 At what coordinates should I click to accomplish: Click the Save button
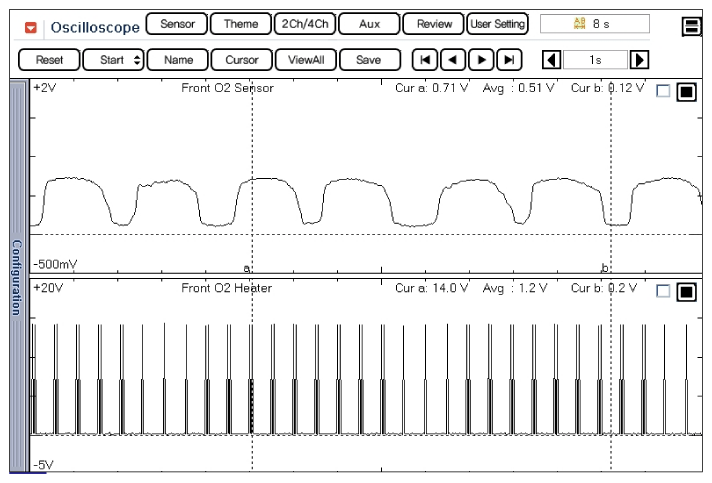click(x=368, y=60)
